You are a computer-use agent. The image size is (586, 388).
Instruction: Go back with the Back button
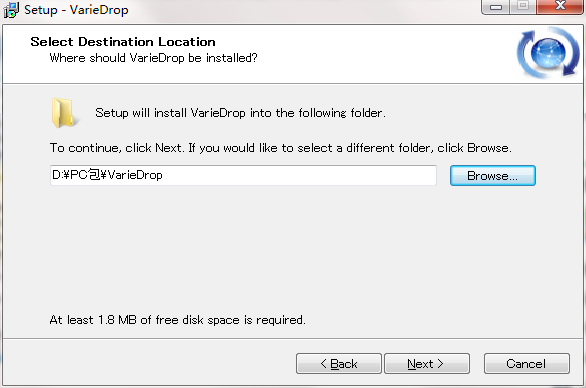pyautogui.click(x=339, y=363)
